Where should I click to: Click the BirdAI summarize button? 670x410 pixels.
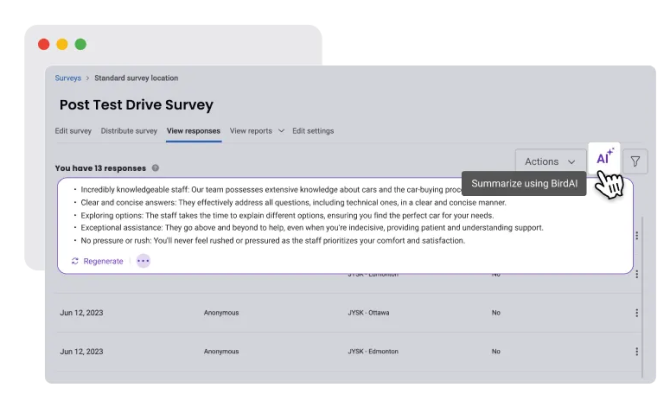603,158
